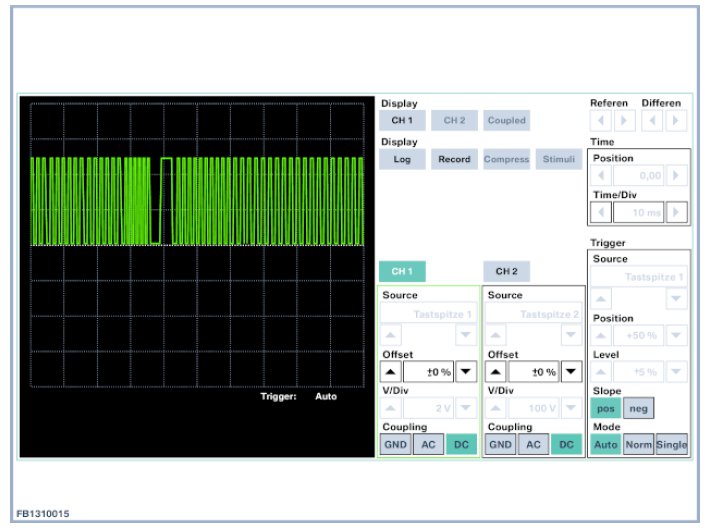Open the CH 1 Source down arrow
Image resolution: width=713 pixels, height=531 pixels.
tap(465, 336)
